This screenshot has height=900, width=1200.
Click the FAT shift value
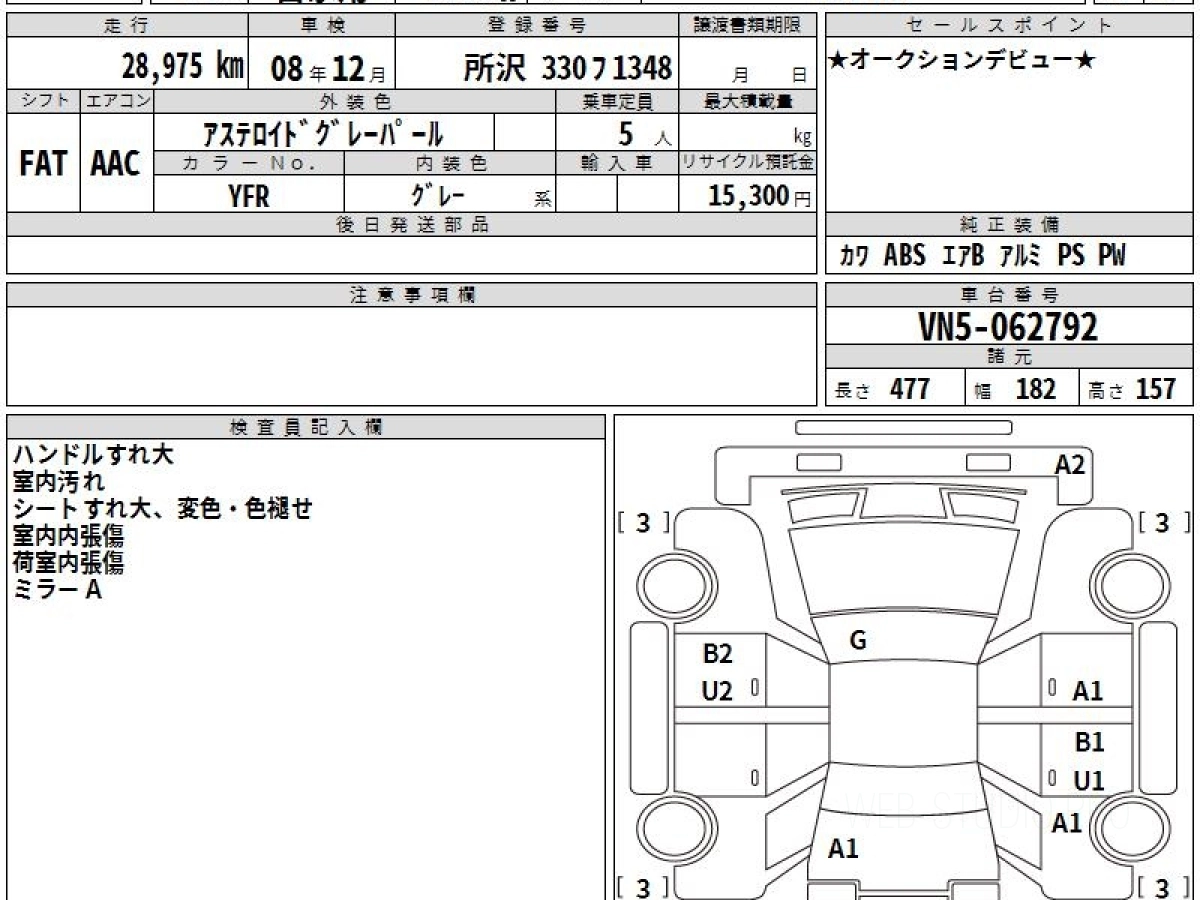point(43,164)
